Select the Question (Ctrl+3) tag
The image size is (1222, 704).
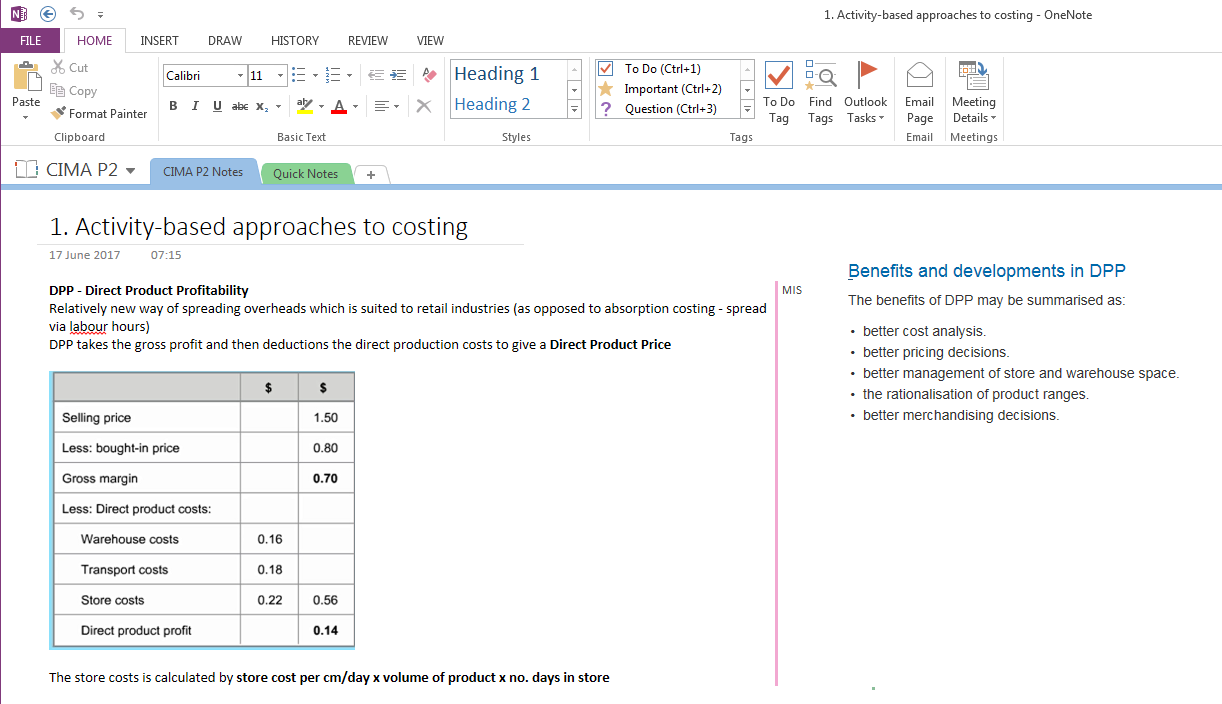pos(670,109)
